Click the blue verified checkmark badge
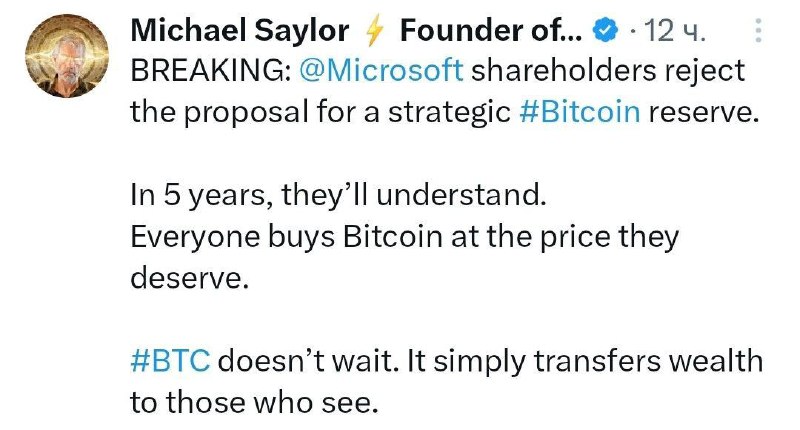This screenshot has width=800, height=430. tap(605, 31)
